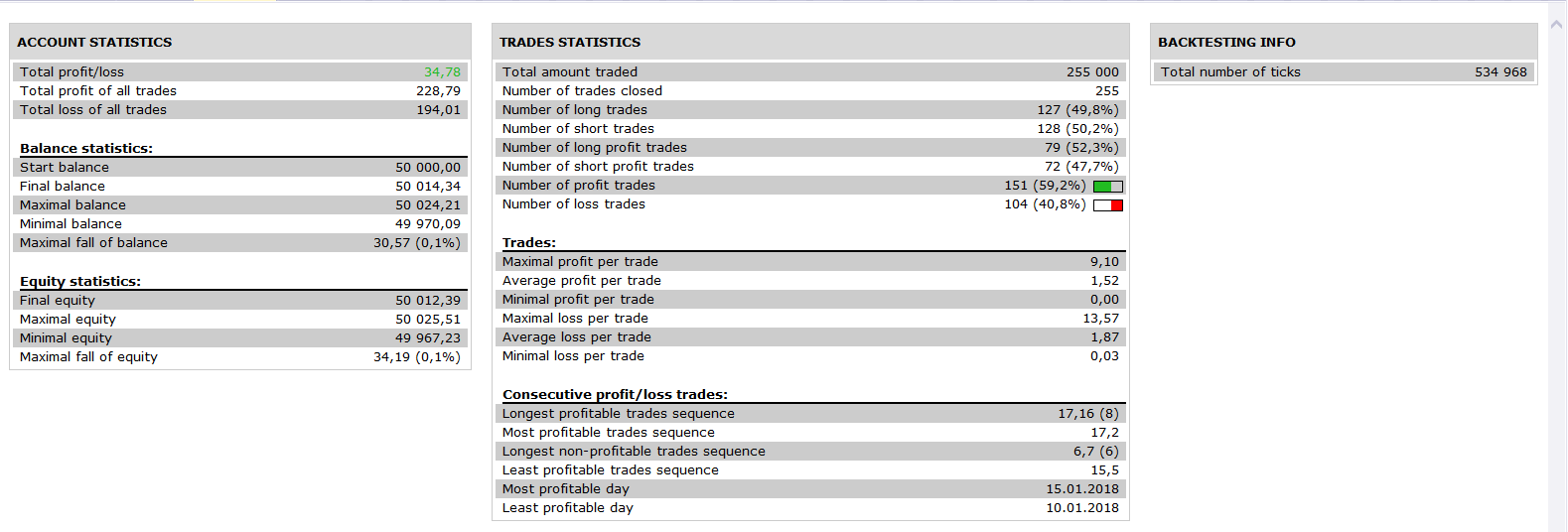Click the red loss trades bar indicator
Image resolution: width=1568 pixels, height=532 pixels.
[1108, 204]
